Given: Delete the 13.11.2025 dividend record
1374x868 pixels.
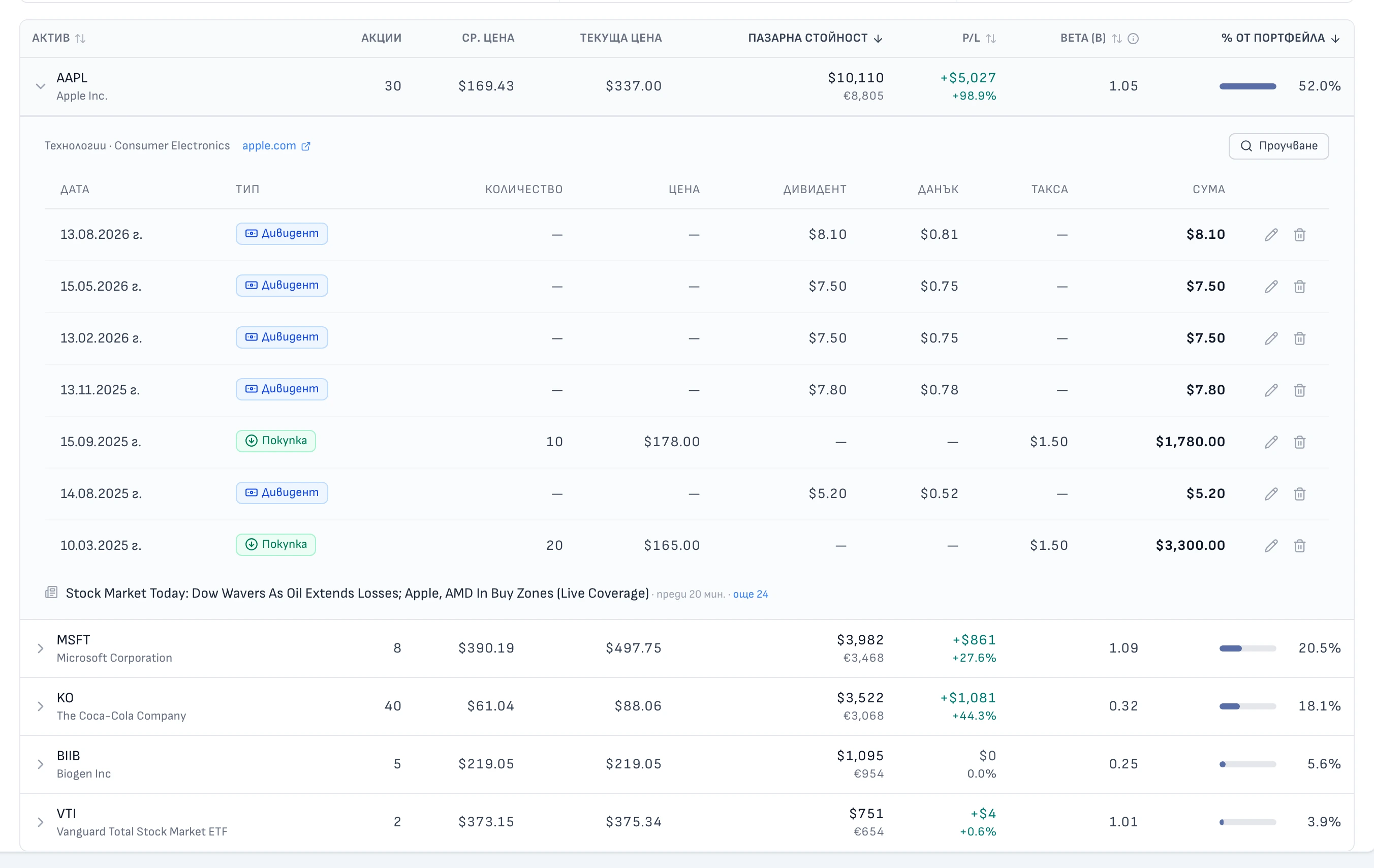Looking at the screenshot, I should pyautogui.click(x=1299, y=390).
